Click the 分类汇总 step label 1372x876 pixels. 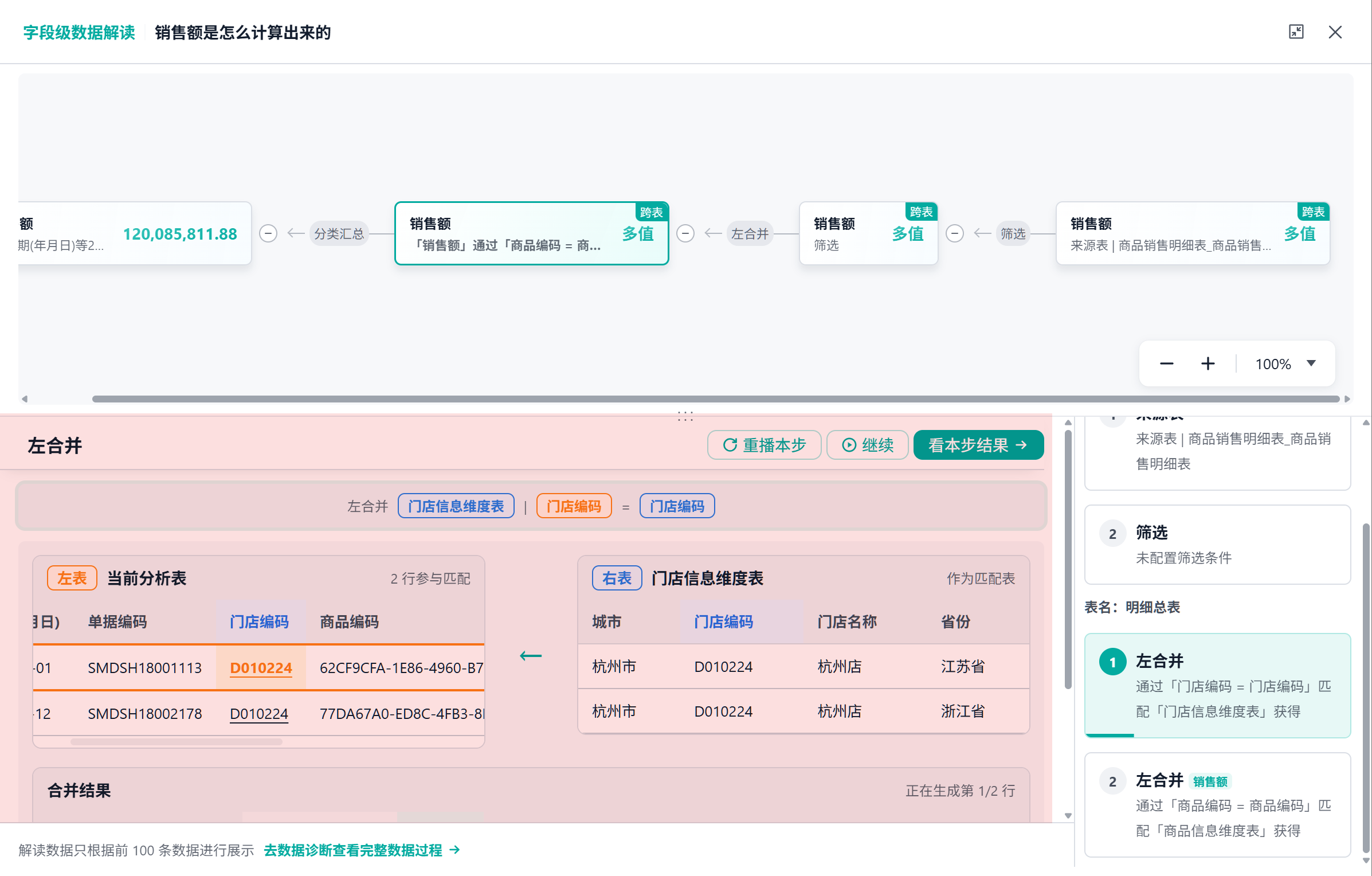(x=339, y=233)
